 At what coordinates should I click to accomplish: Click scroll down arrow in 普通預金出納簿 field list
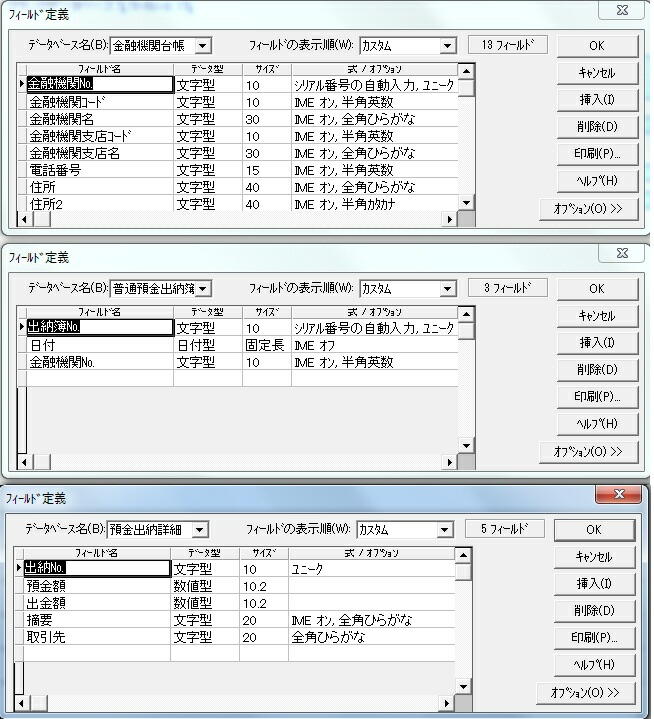coord(466,446)
